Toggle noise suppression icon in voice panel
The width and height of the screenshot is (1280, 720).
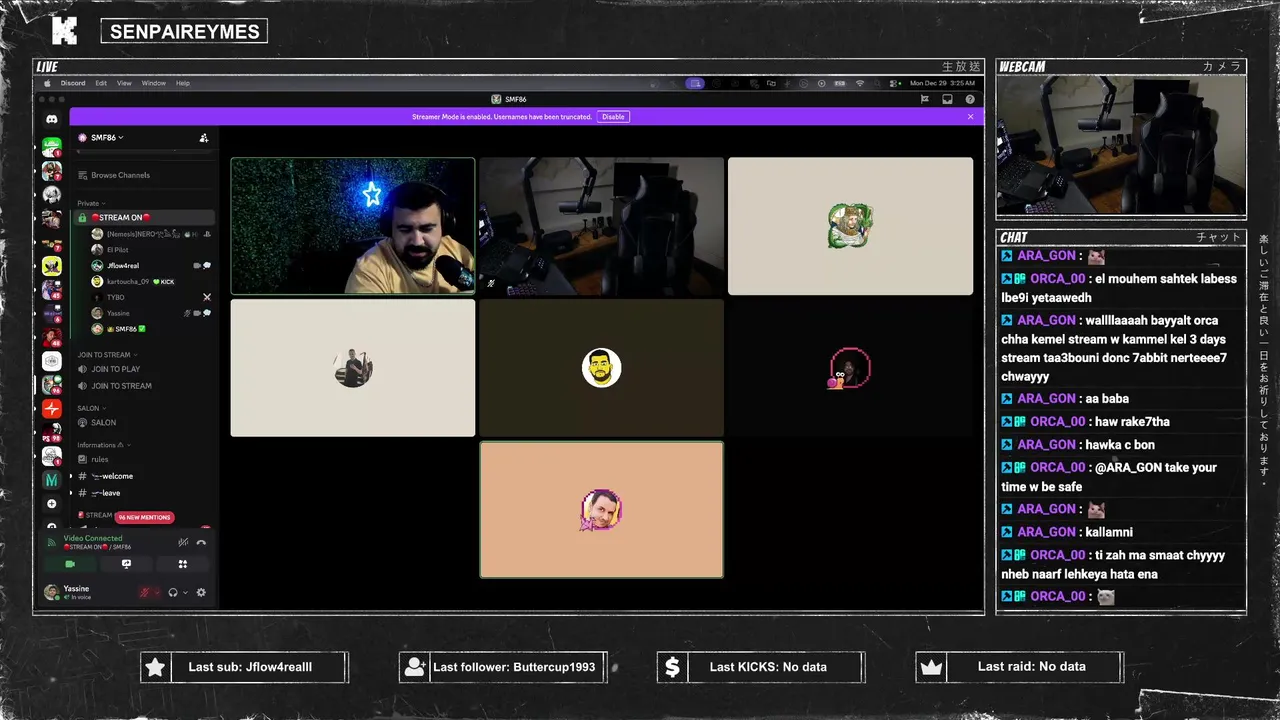(183, 542)
